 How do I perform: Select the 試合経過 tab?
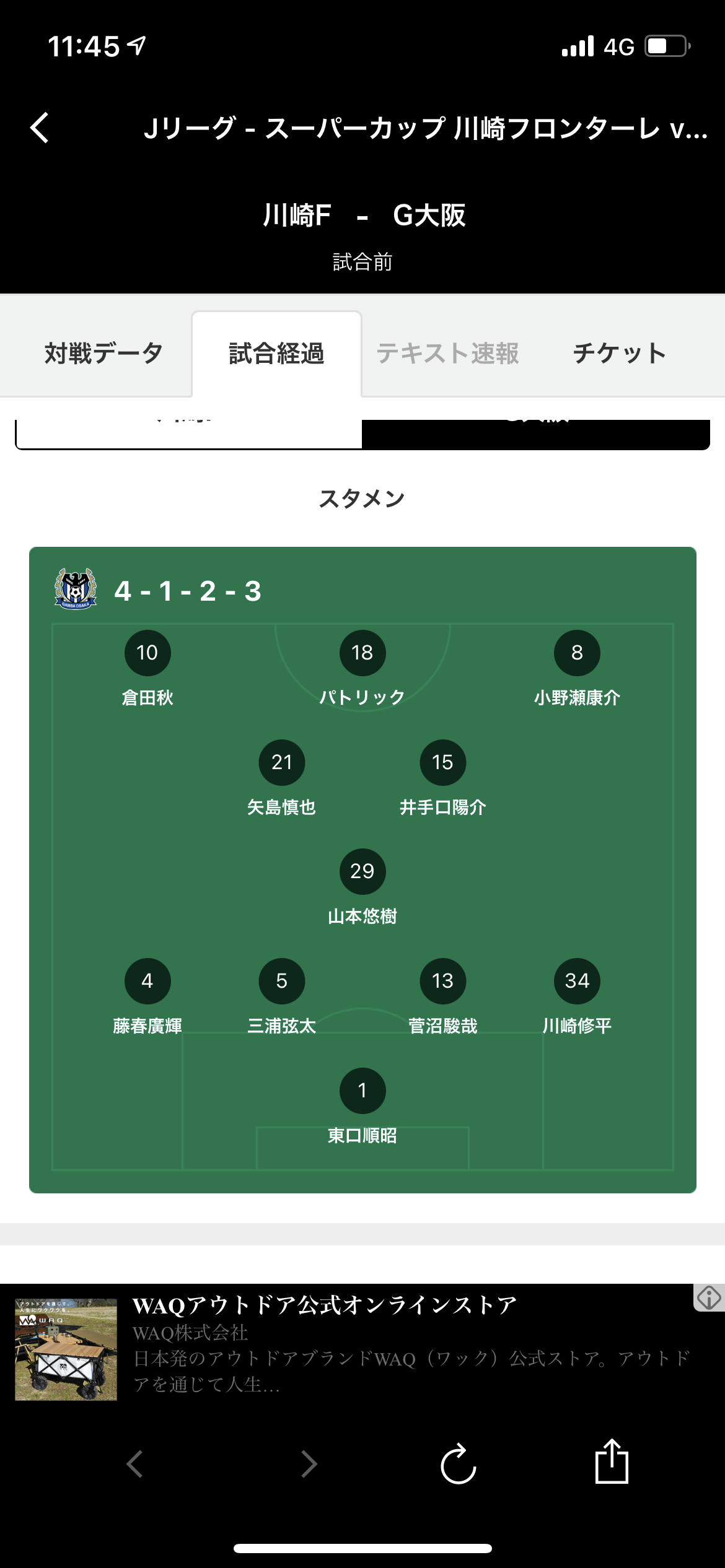click(x=276, y=353)
